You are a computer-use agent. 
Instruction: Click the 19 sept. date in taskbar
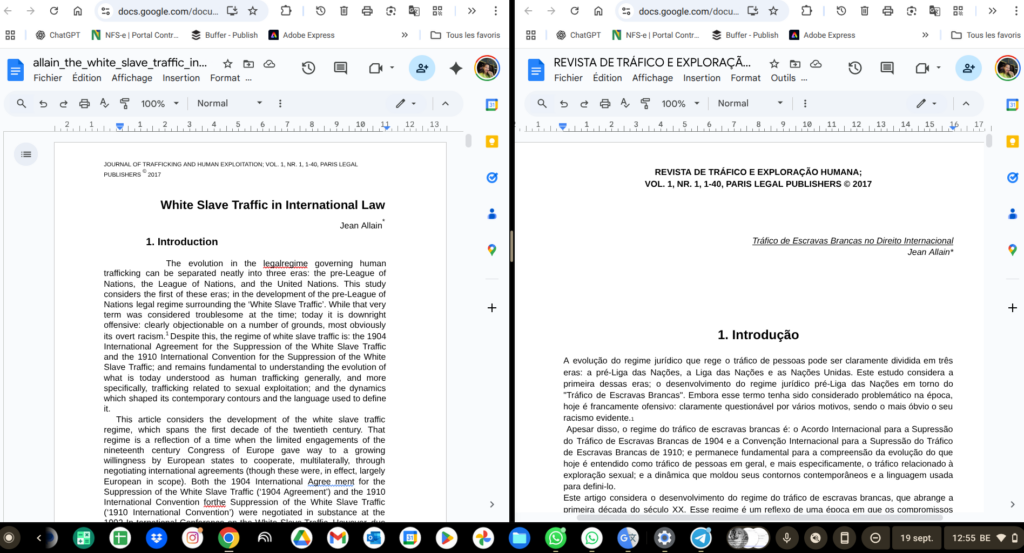pos(917,538)
